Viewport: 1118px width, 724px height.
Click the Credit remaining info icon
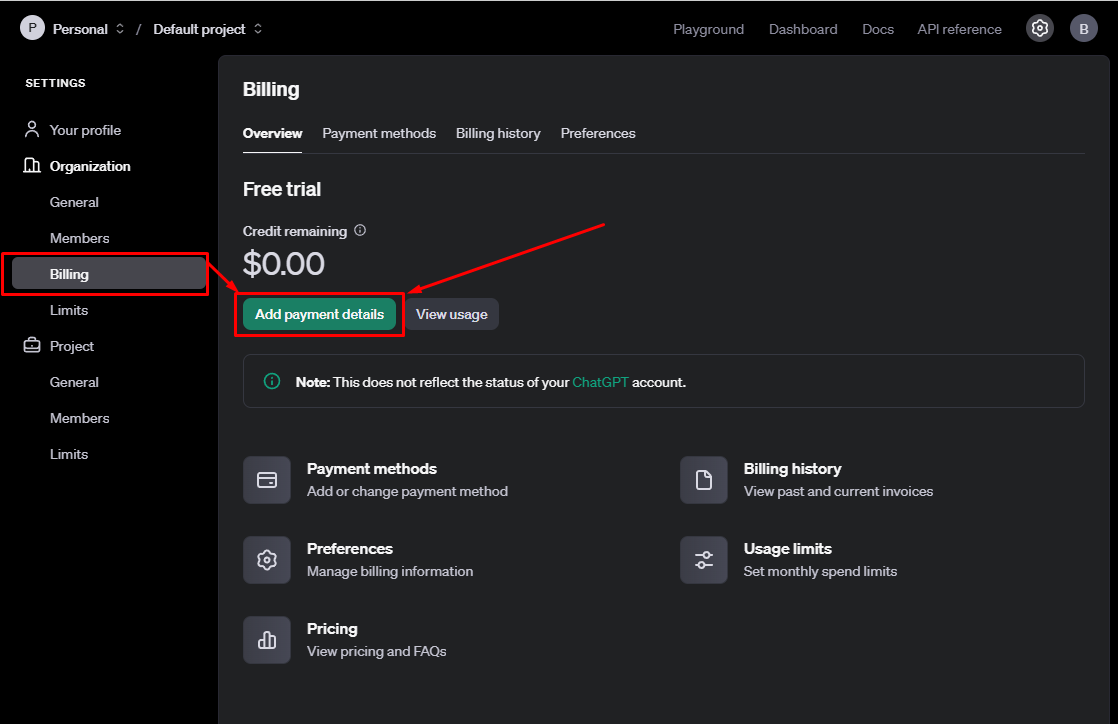coord(360,230)
